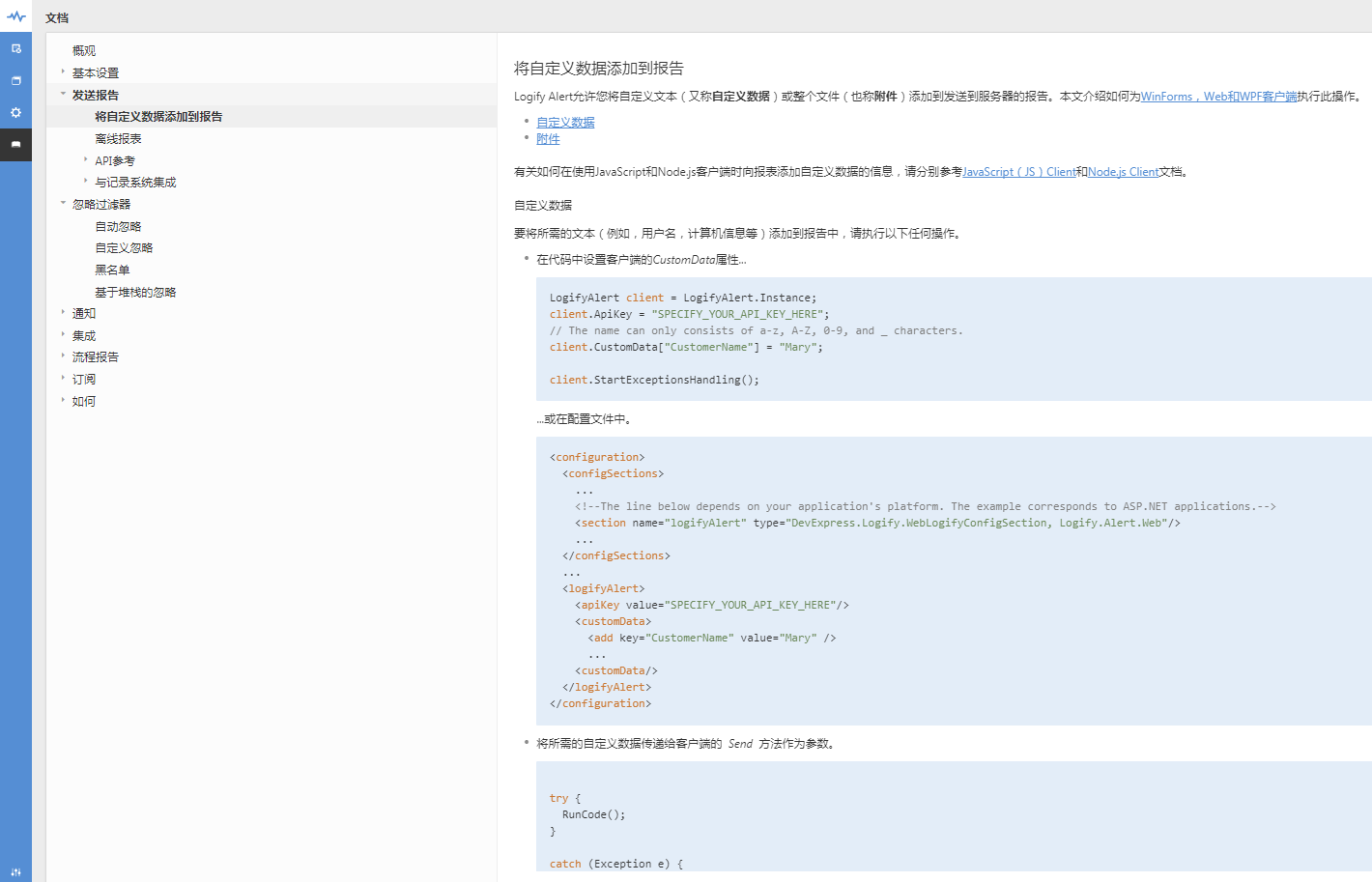Screen dimensions: 1372x882
Task: Expand the 与记录系统集成 node
Action: click(x=85, y=181)
